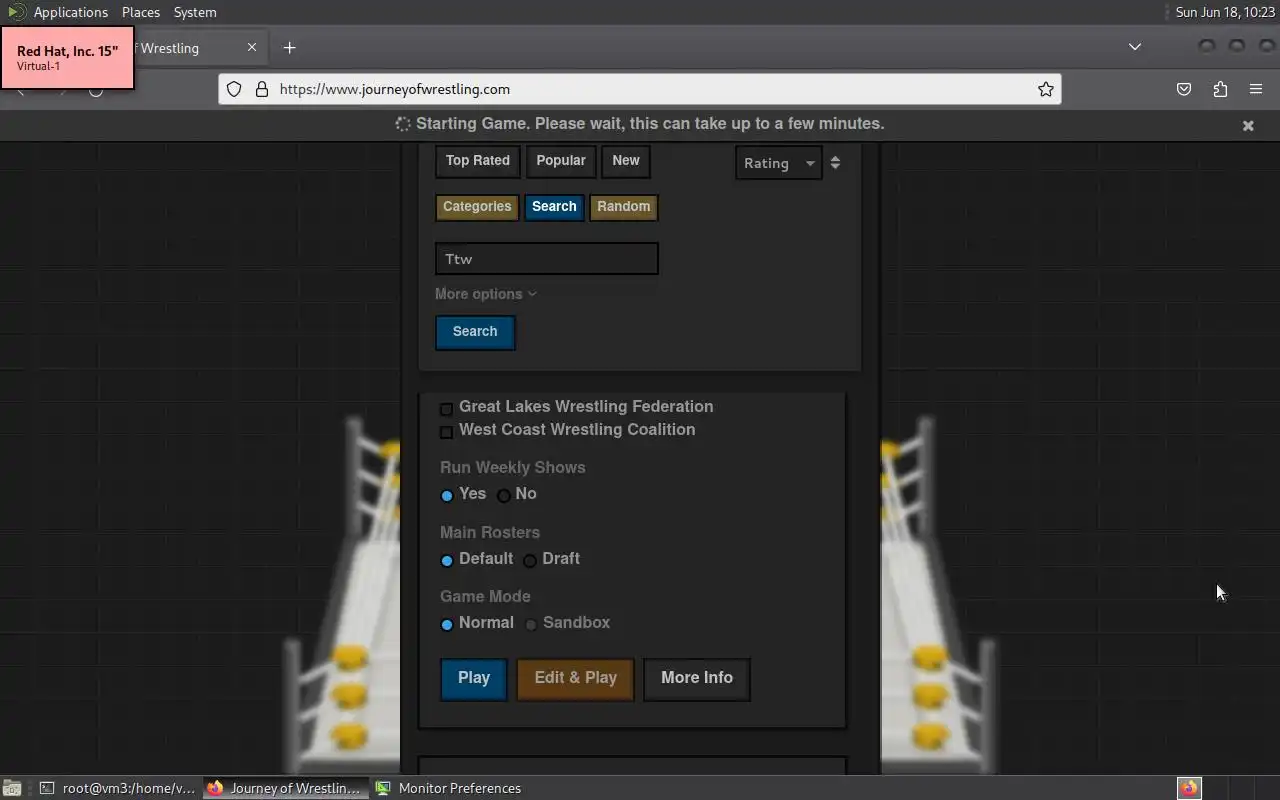Switch to Journey of Wrestling taskbar item
This screenshot has height=800, width=1280.
tap(285, 788)
